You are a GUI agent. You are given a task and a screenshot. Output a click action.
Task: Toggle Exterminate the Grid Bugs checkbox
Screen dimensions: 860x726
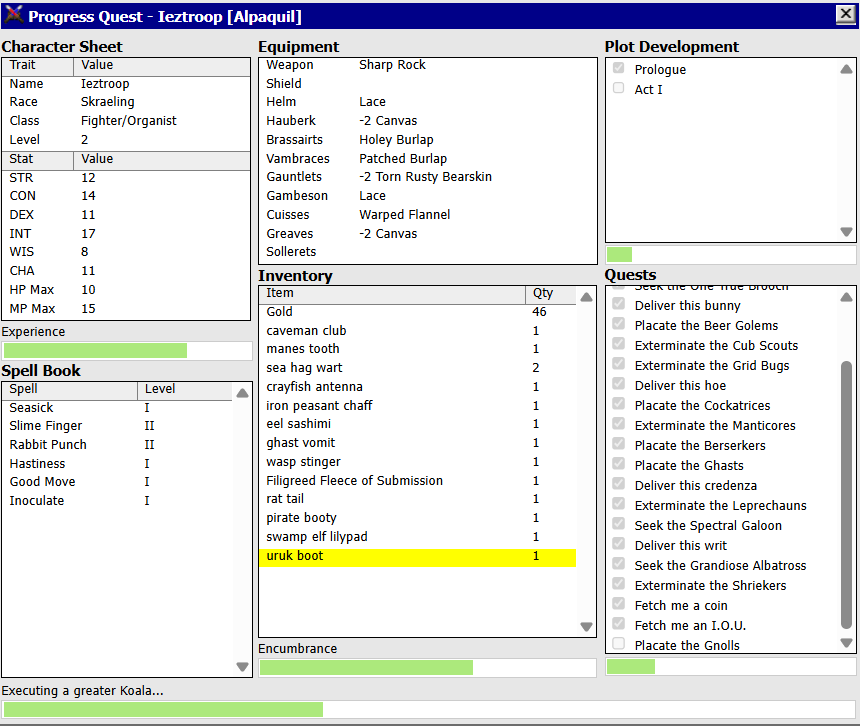(x=619, y=364)
